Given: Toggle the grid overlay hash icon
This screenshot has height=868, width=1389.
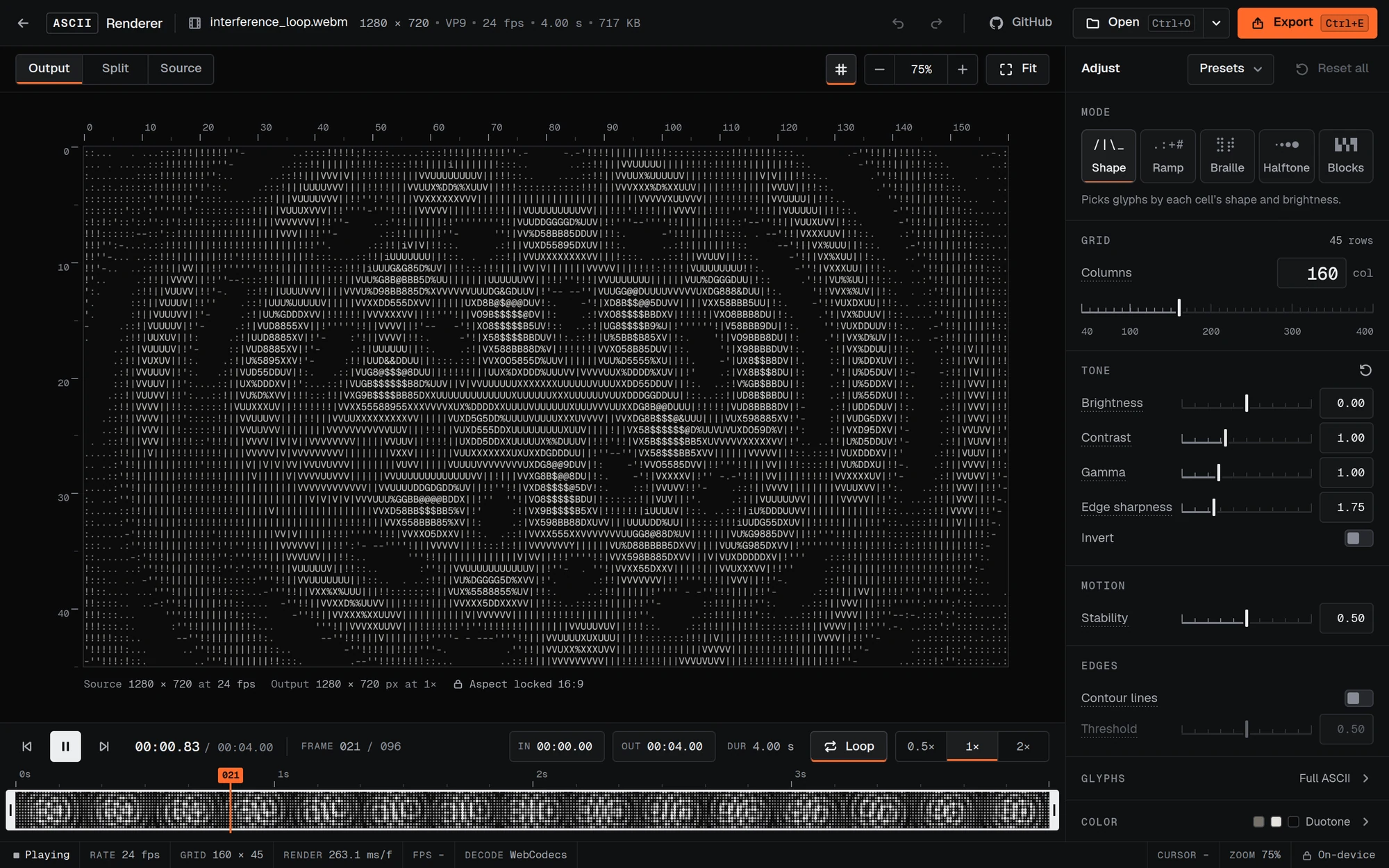Looking at the screenshot, I should pos(840,69).
